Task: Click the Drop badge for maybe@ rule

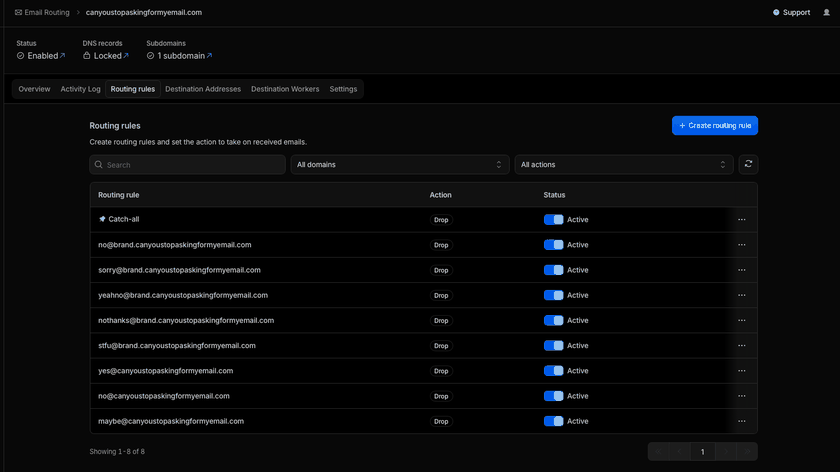Action: (441, 422)
